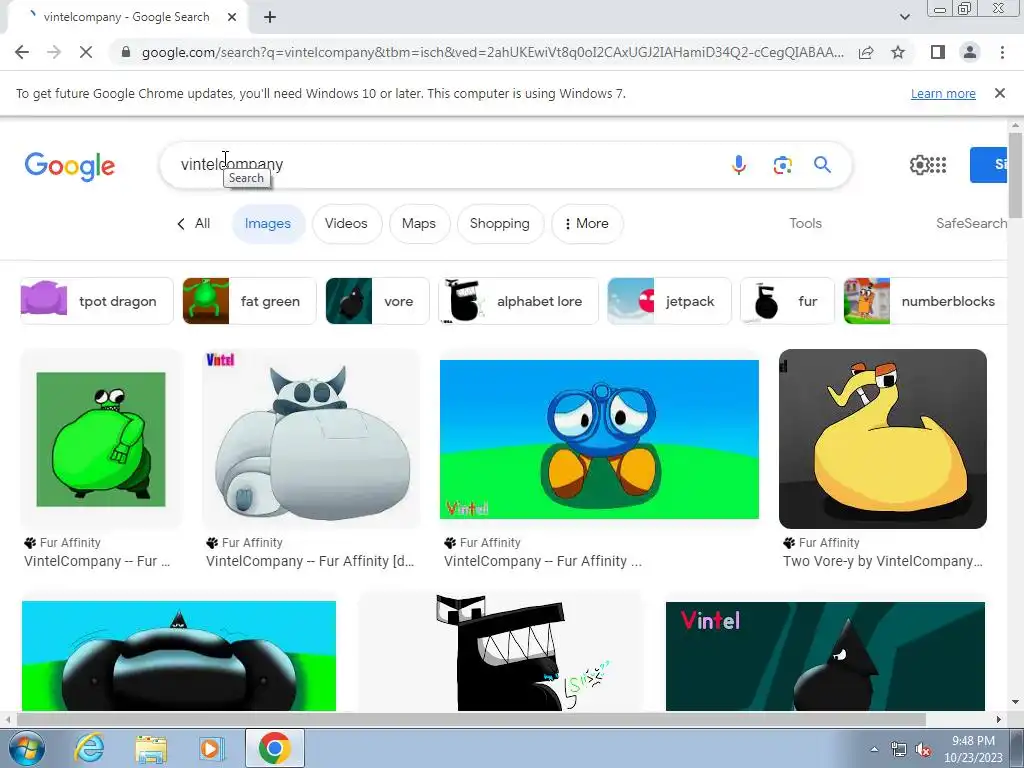Open Google apps grid

pyautogui.click(x=938, y=165)
